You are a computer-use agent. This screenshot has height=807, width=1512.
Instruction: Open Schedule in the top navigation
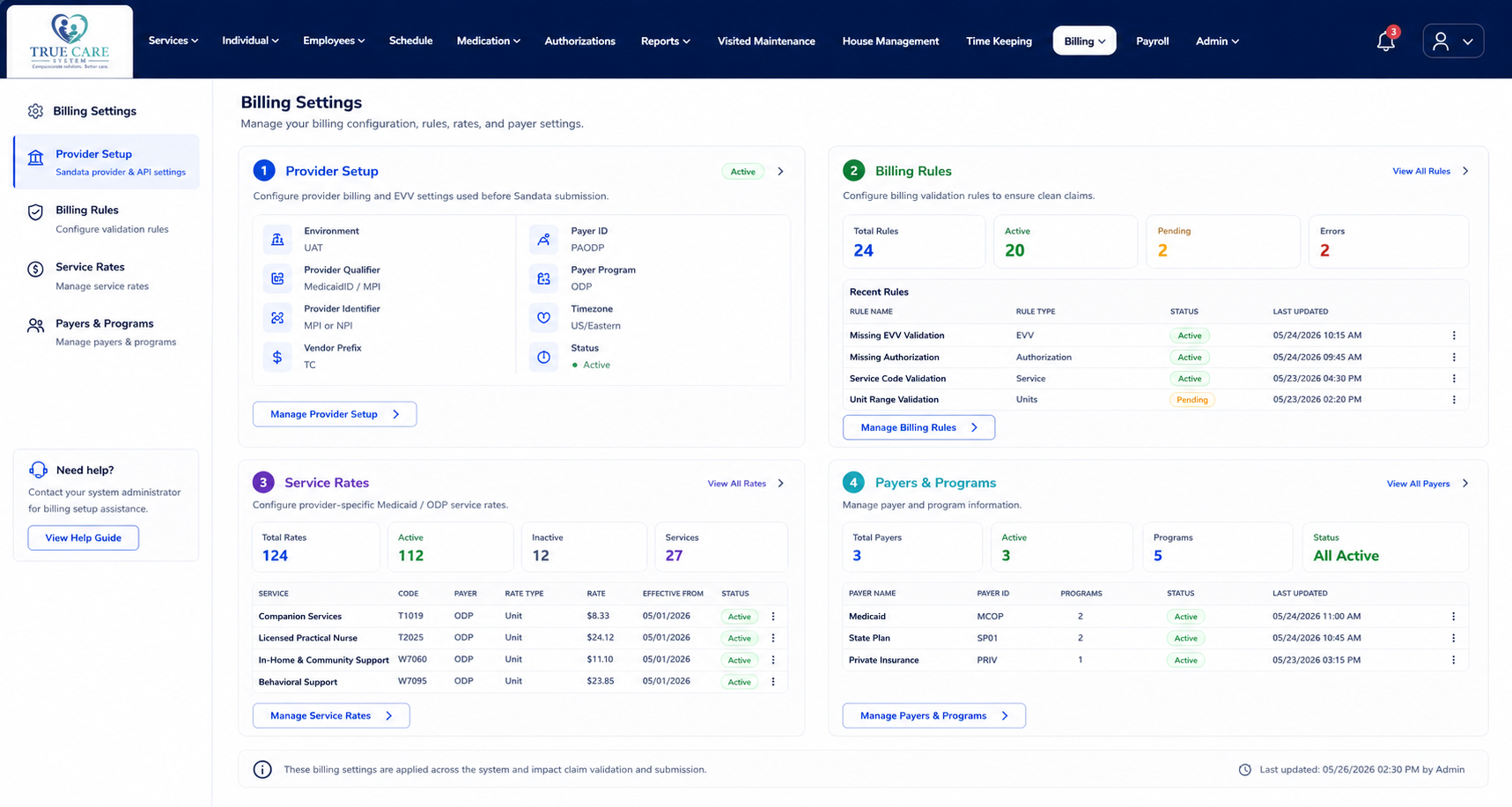[x=410, y=41]
